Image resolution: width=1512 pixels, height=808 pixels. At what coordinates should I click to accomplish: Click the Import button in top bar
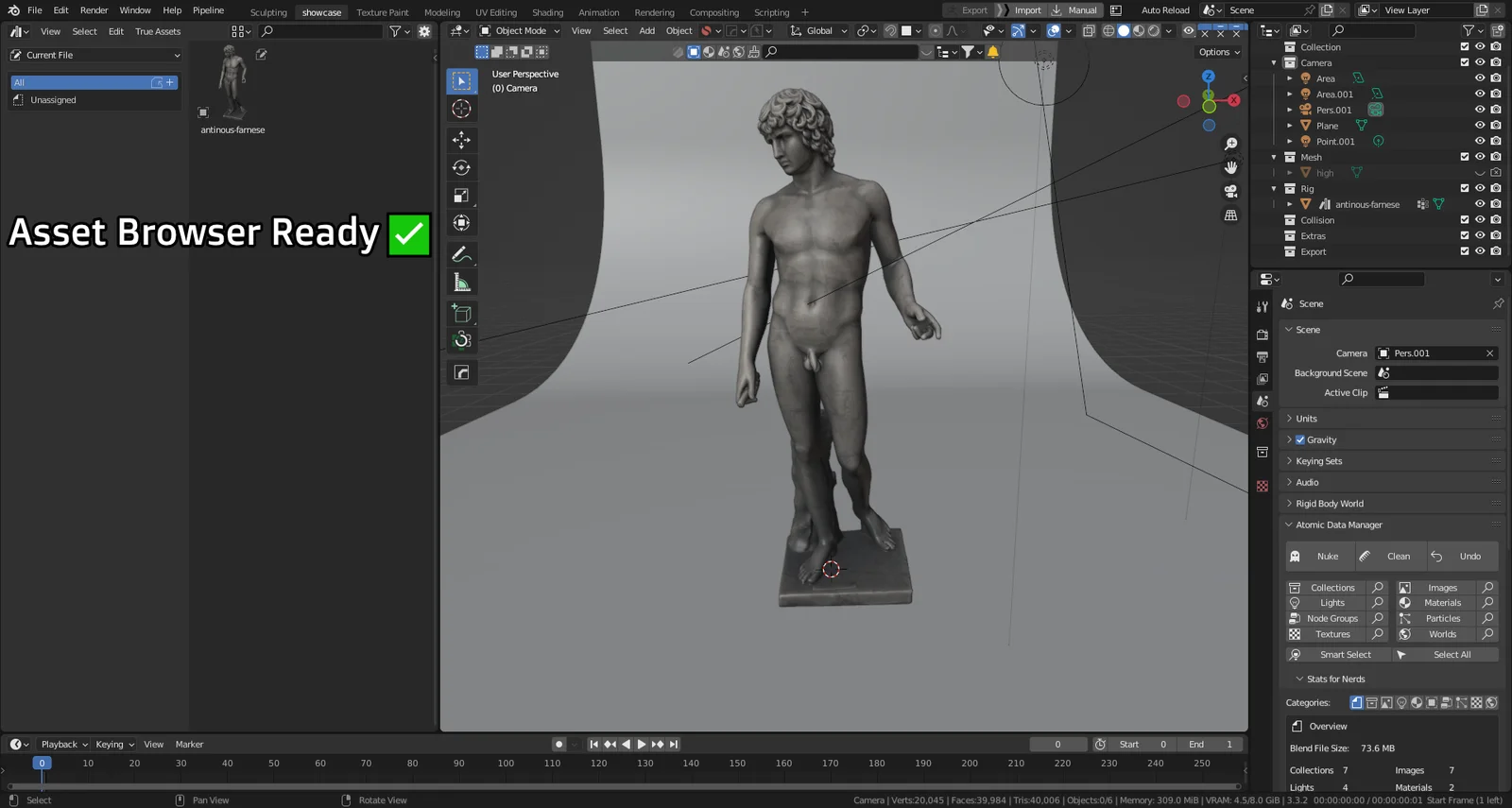[x=1027, y=10]
